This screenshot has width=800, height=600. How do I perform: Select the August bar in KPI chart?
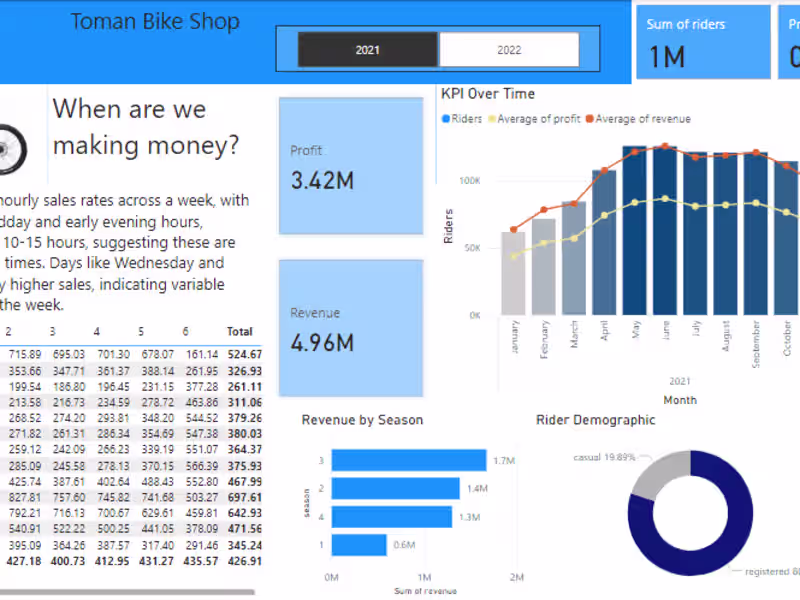tap(726, 234)
